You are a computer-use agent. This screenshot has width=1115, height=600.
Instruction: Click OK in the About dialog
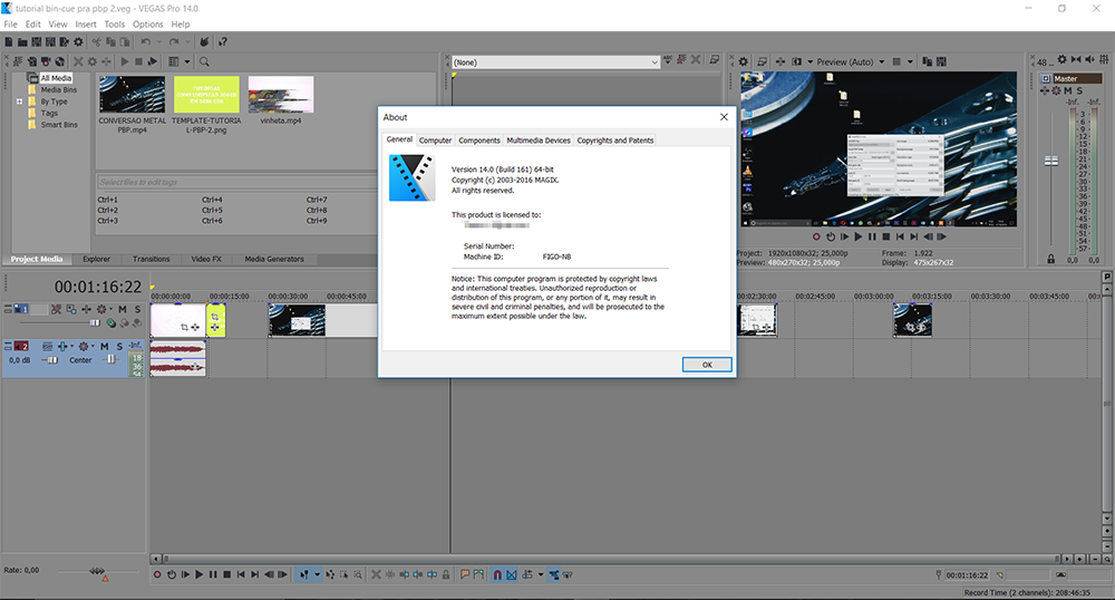click(x=707, y=365)
